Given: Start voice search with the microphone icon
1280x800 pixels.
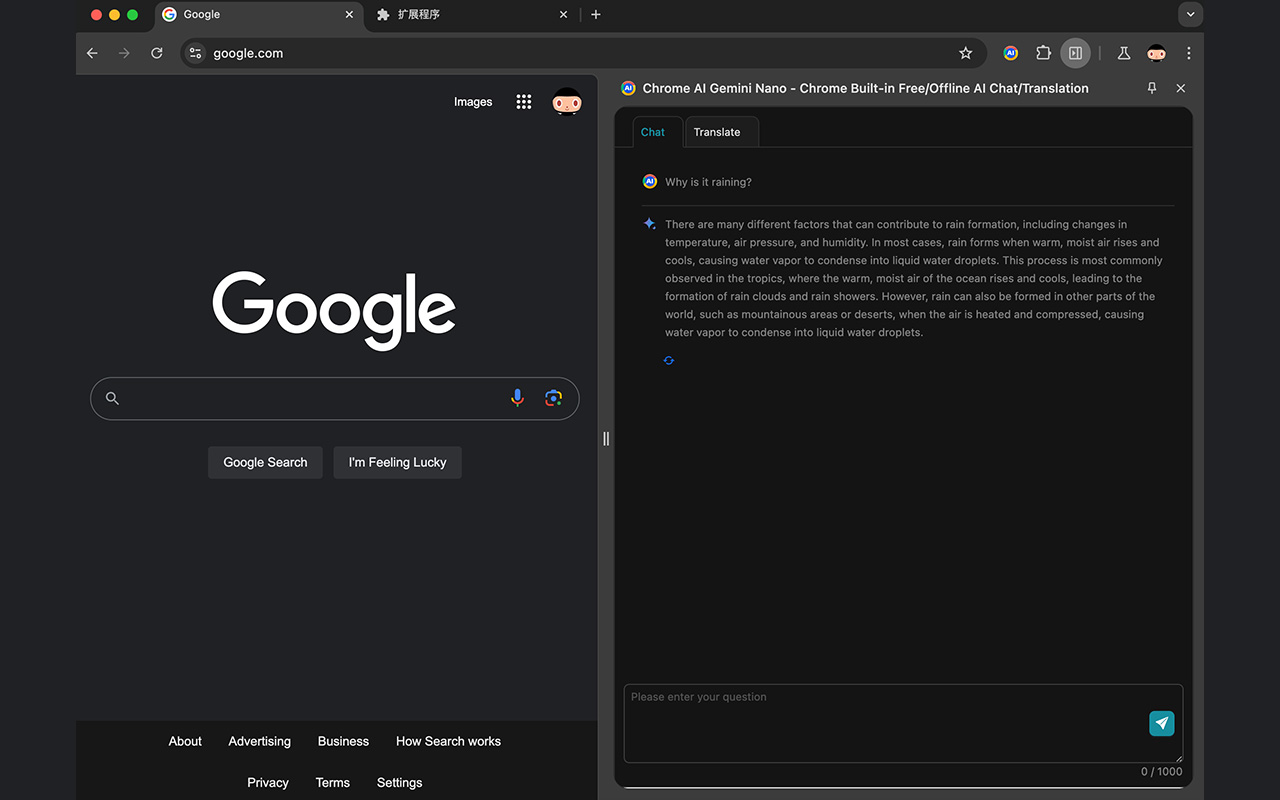Looking at the screenshot, I should pyautogui.click(x=517, y=397).
